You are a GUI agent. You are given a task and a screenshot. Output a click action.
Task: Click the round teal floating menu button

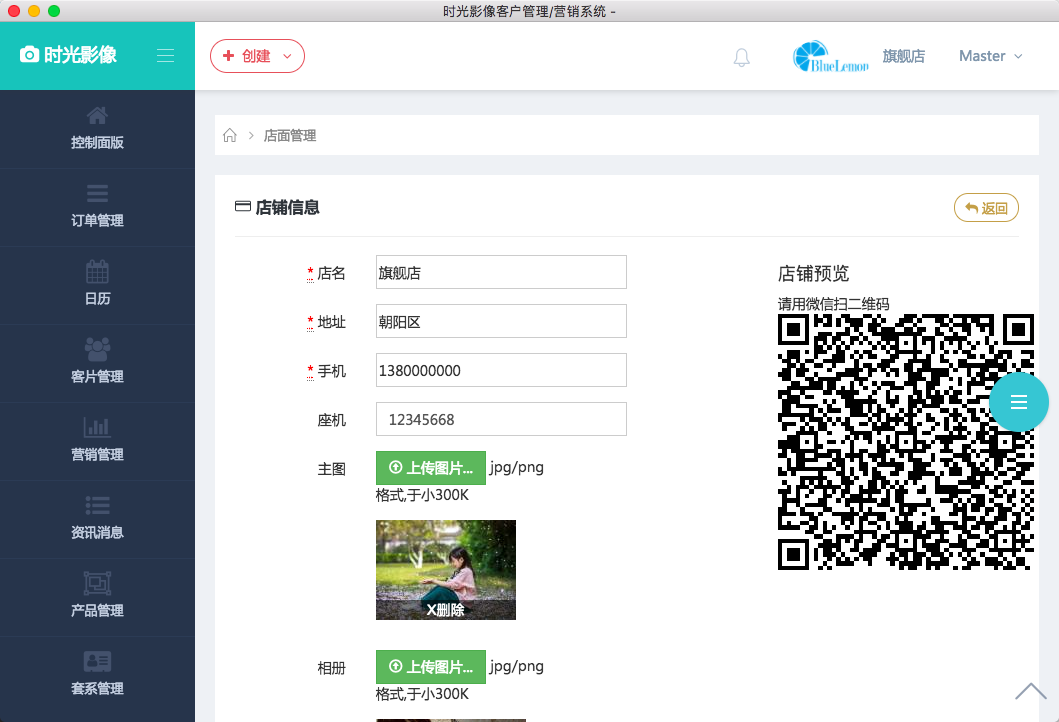coord(1019,402)
